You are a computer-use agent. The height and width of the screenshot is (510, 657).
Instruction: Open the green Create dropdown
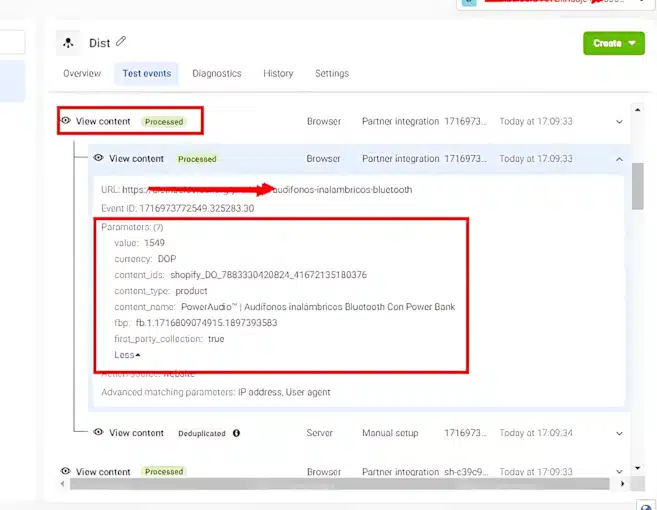tap(614, 44)
